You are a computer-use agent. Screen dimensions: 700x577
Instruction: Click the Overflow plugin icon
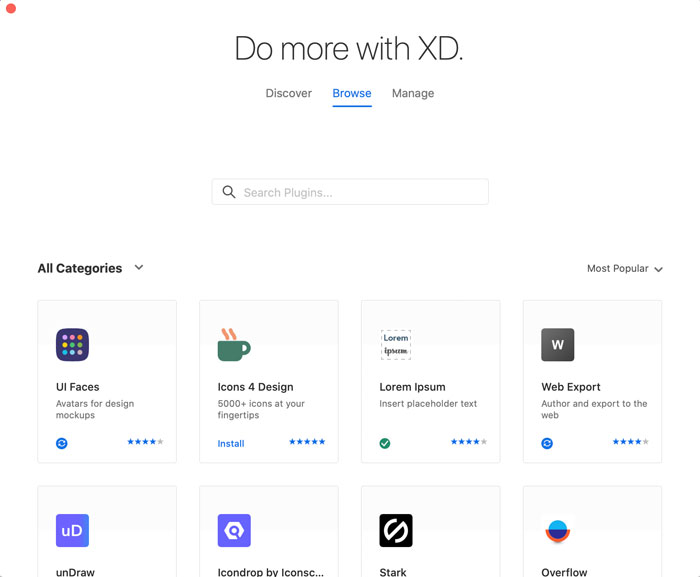[558, 531]
